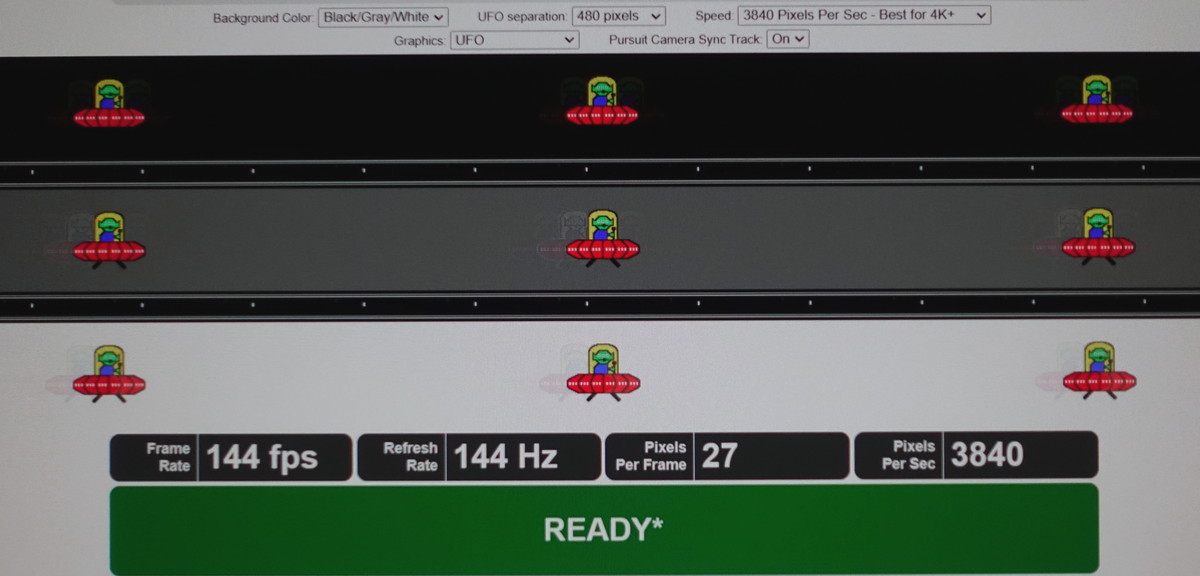Click the left UFO on white background
Image resolution: width=1200 pixels, height=576 pixels.
coord(109,374)
